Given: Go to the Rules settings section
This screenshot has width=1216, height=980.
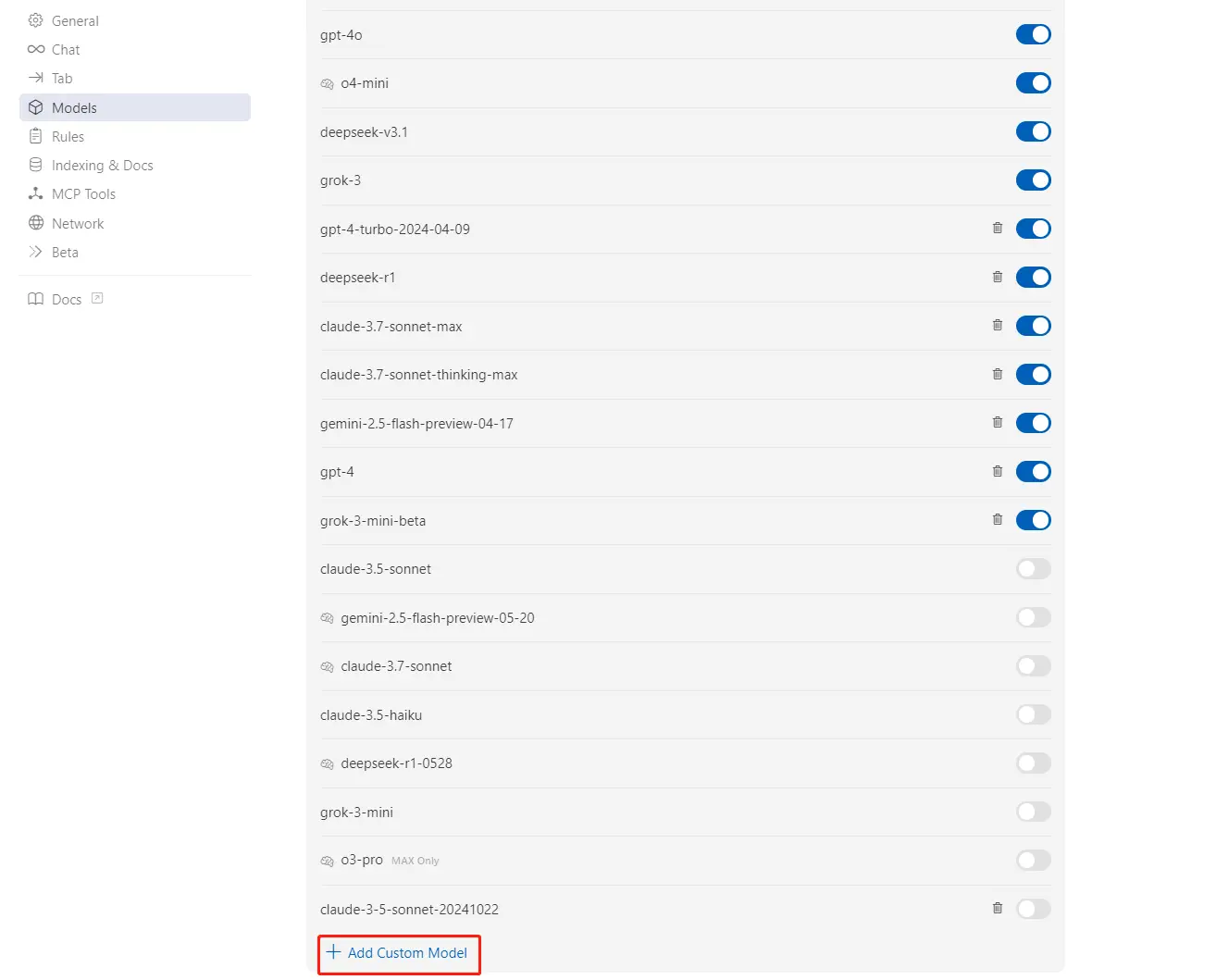Looking at the screenshot, I should [135, 136].
